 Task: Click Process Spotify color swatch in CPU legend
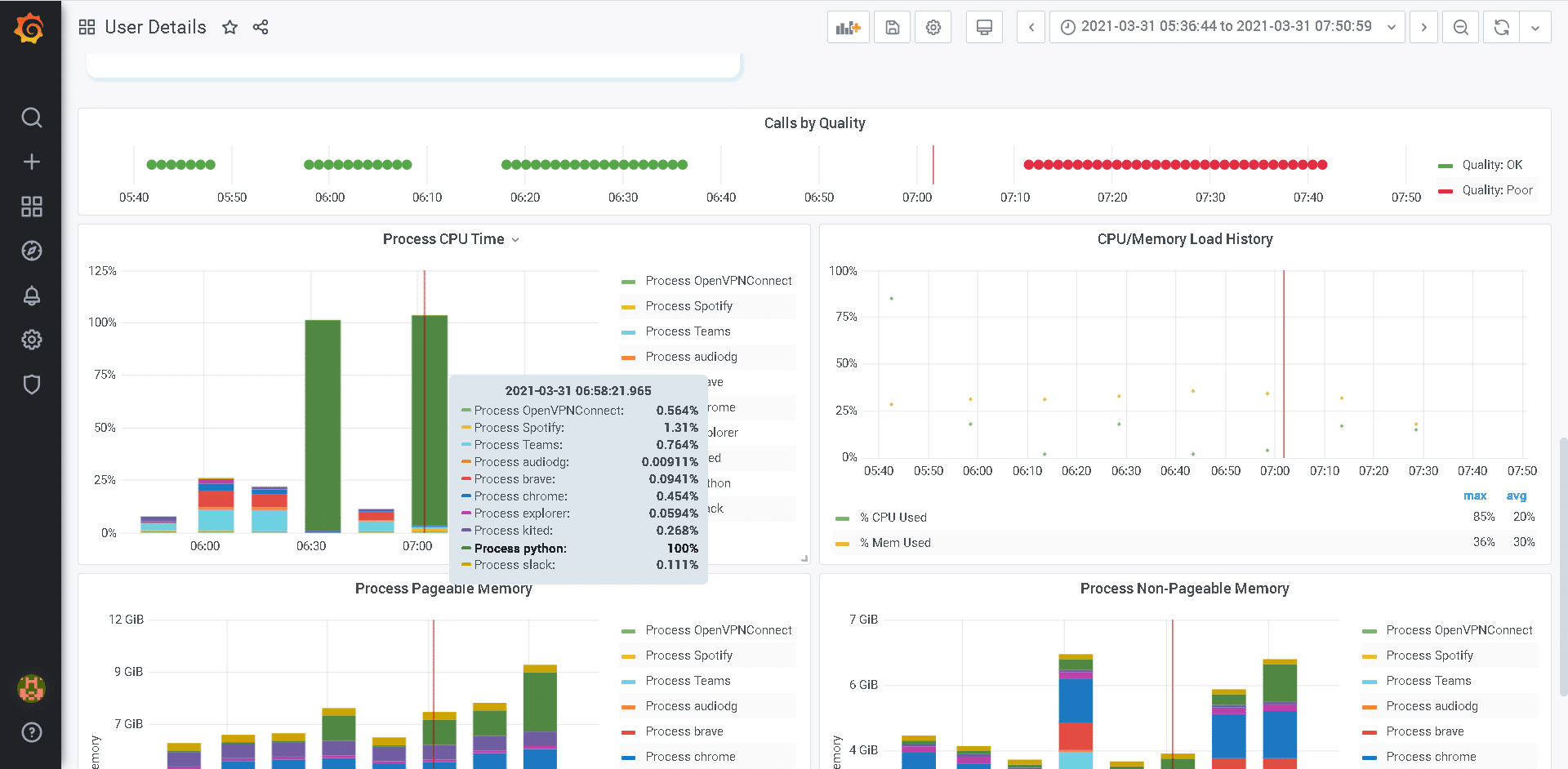[628, 307]
